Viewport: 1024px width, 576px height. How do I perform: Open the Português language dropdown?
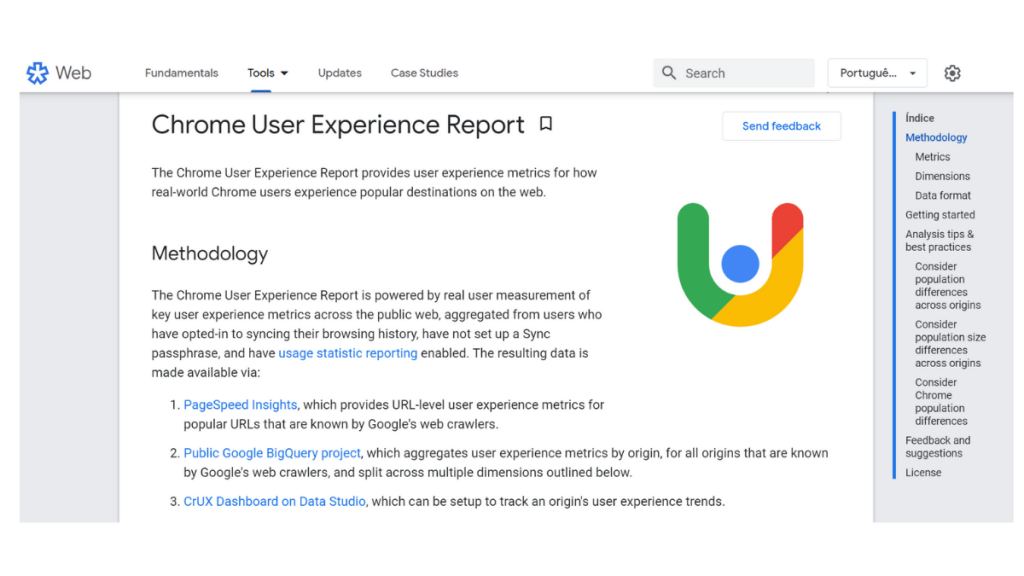877,73
